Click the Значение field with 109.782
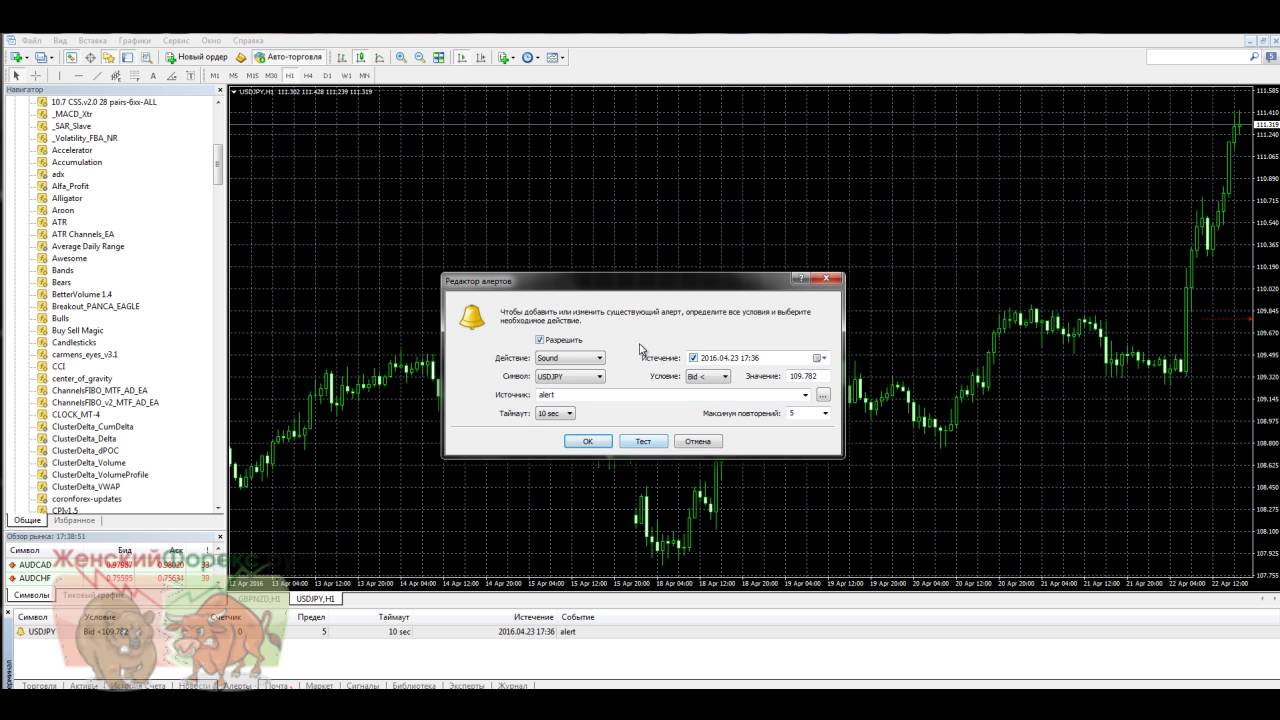Viewport: 1280px width, 720px height. pyautogui.click(x=808, y=377)
